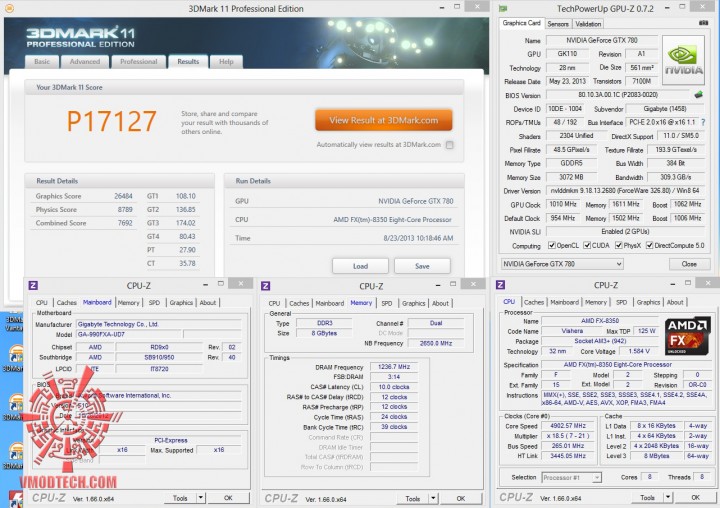Click the Graphics Score value 26484
Viewport: 720px width, 508px height.
coord(124,196)
